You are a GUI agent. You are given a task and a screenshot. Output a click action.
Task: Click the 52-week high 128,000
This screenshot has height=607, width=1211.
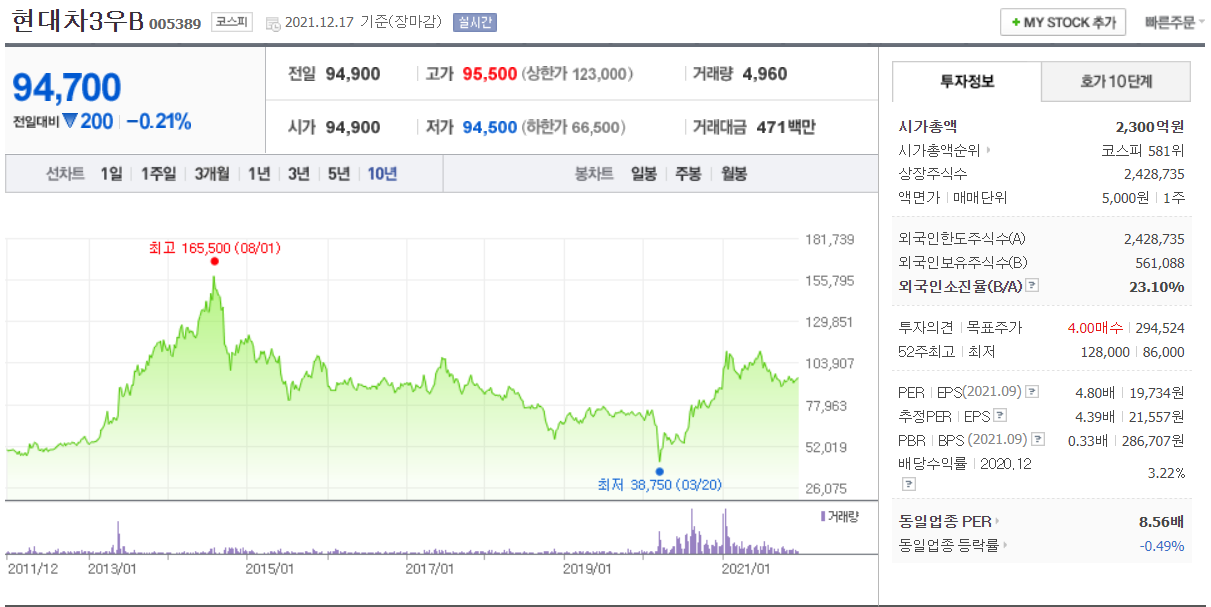(1105, 352)
